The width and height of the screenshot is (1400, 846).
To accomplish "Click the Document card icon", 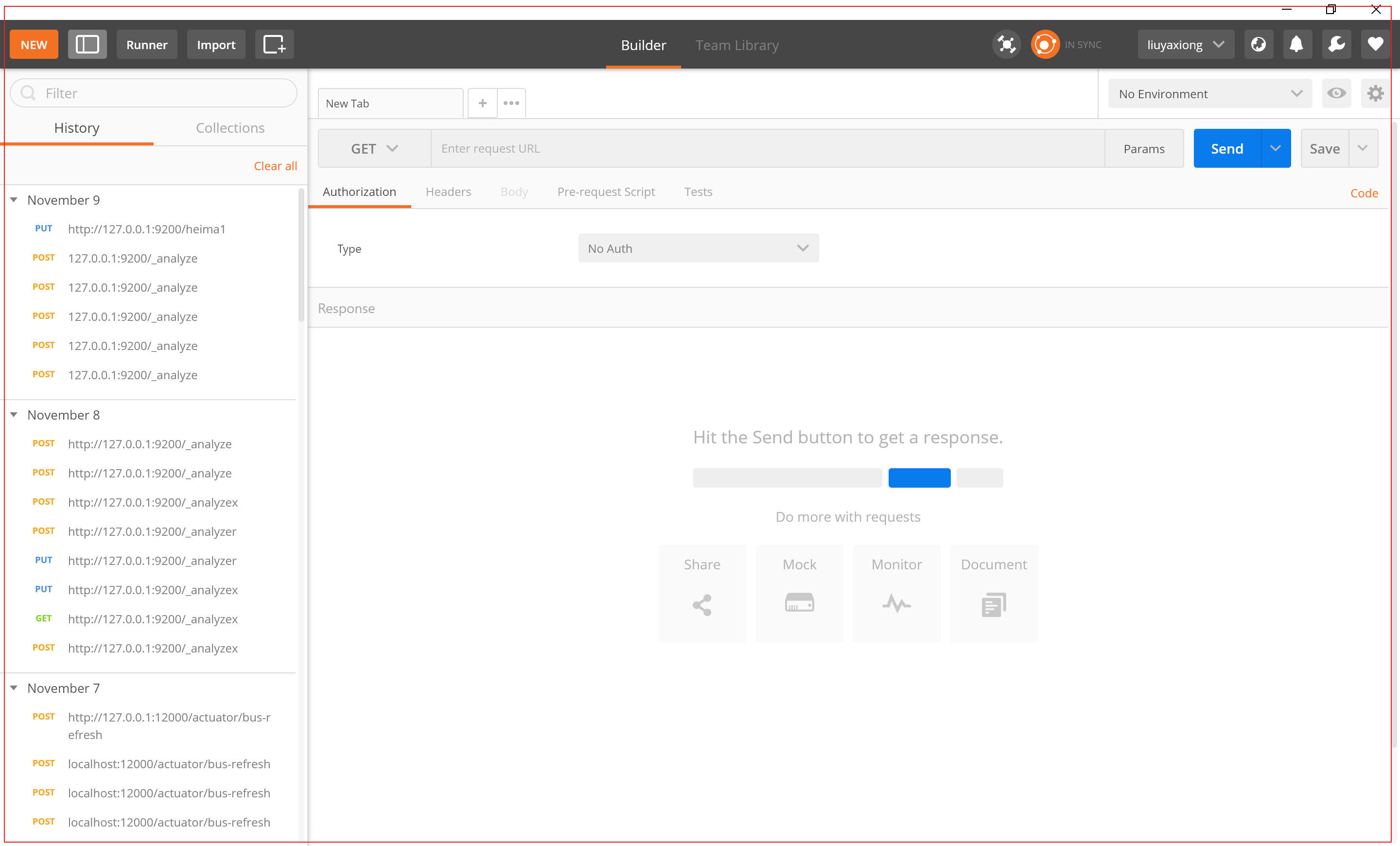I will (994, 604).
